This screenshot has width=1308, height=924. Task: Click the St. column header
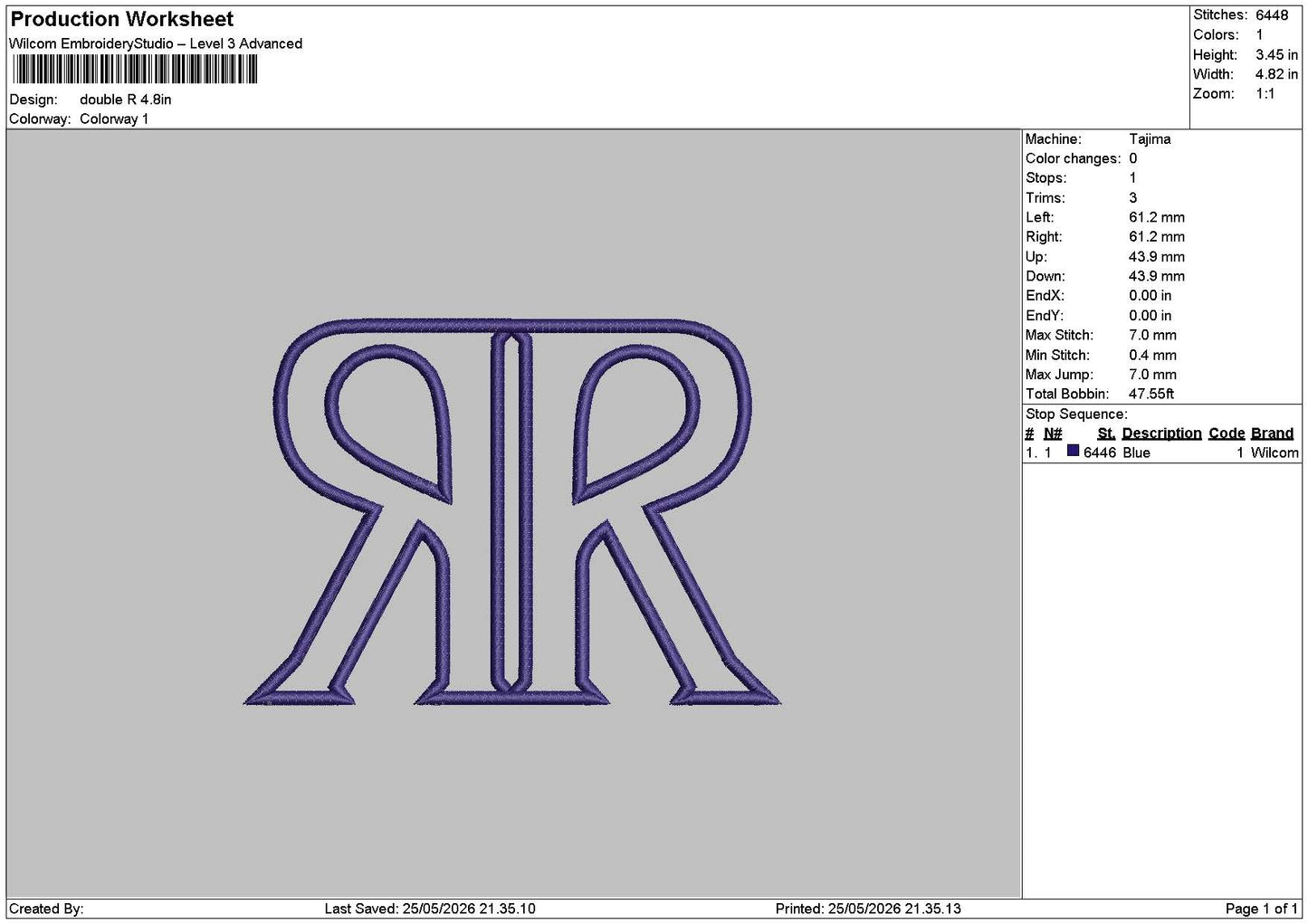click(1106, 433)
